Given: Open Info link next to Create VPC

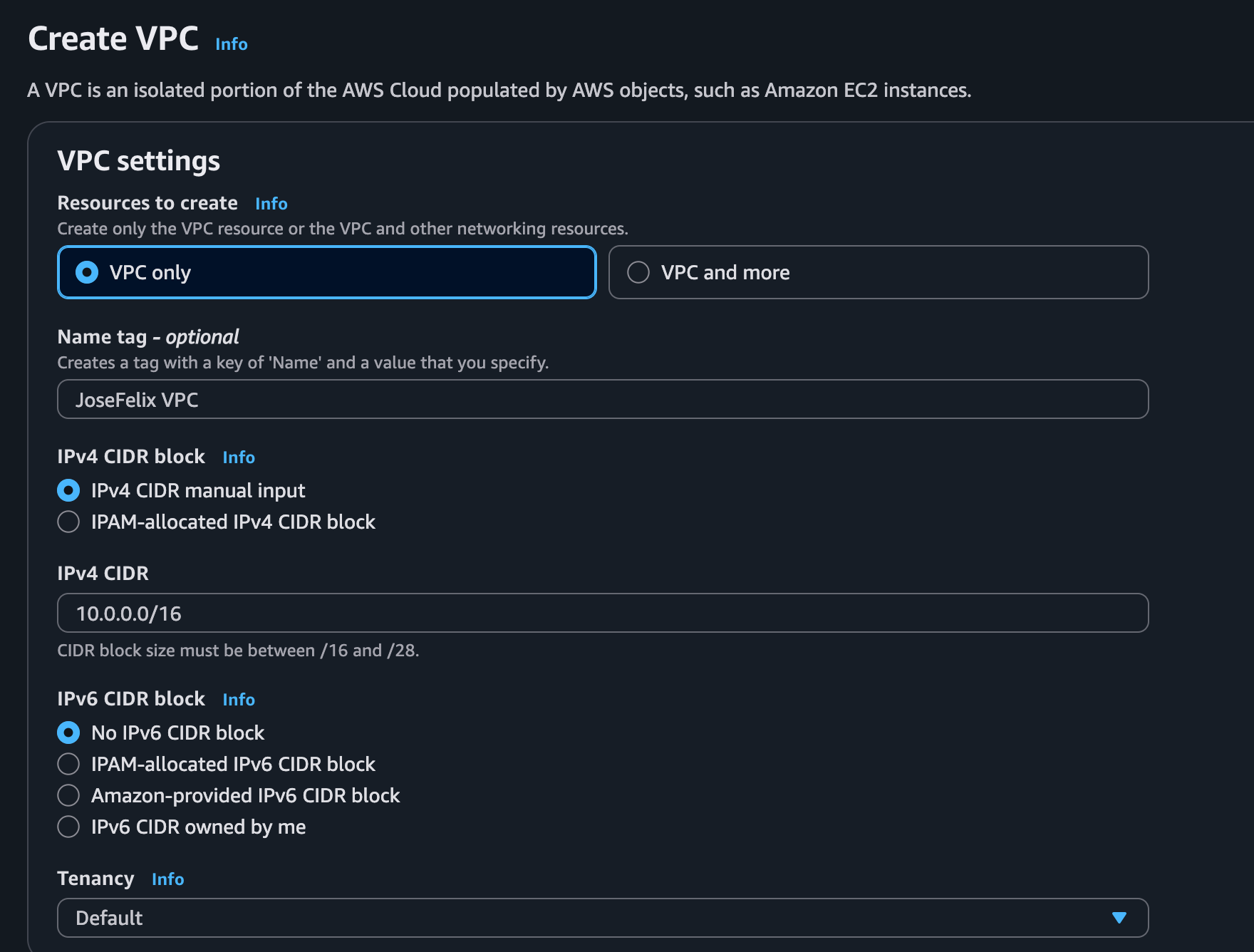Looking at the screenshot, I should 232,44.
